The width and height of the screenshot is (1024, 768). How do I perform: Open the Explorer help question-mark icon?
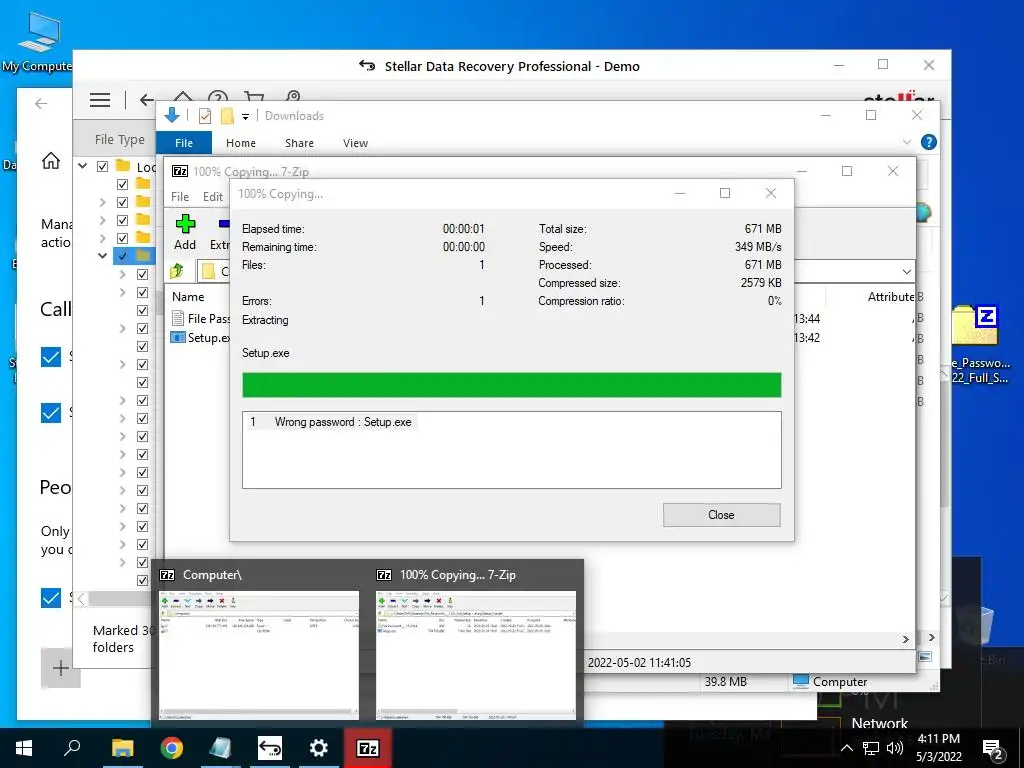(928, 142)
